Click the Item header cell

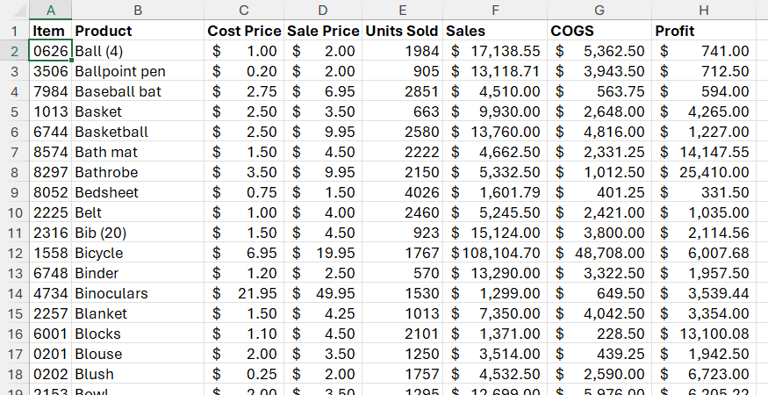tap(50, 31)
